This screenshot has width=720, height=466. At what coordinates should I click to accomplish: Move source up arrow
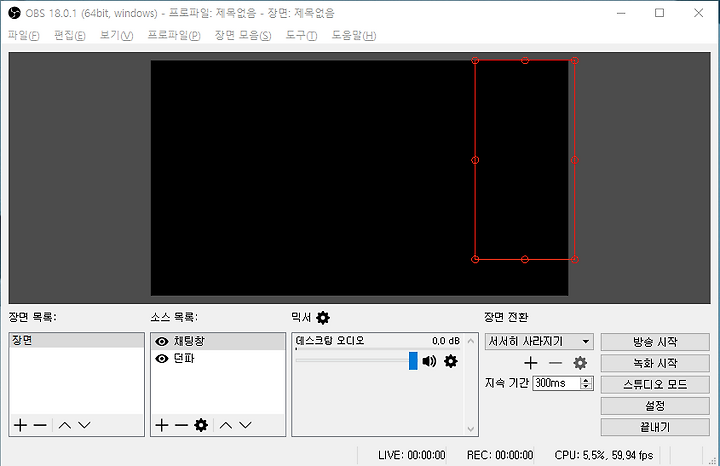225,425
